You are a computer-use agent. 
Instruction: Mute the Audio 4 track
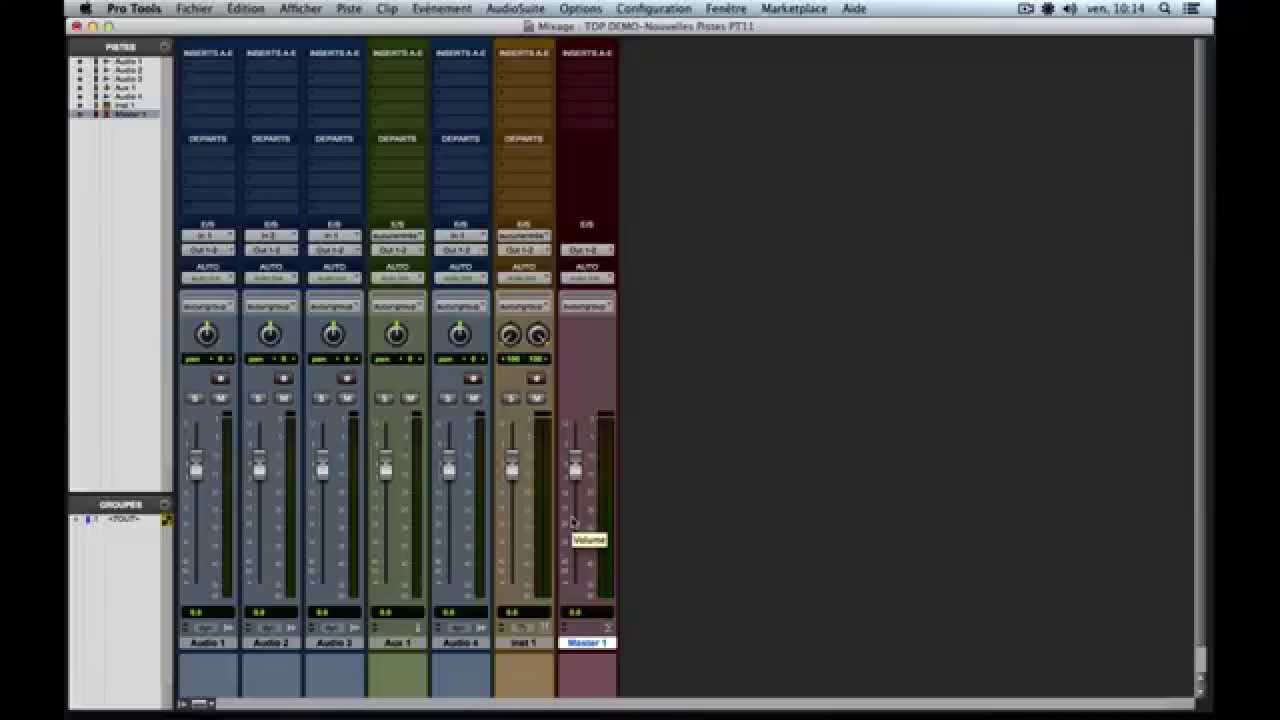point(472,398)
